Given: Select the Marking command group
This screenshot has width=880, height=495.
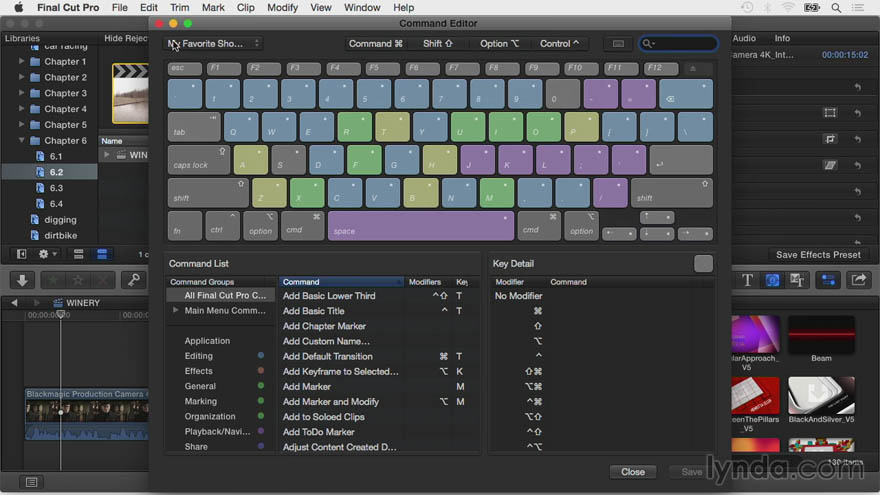Looking at the screenshot, I should (200, 401).
